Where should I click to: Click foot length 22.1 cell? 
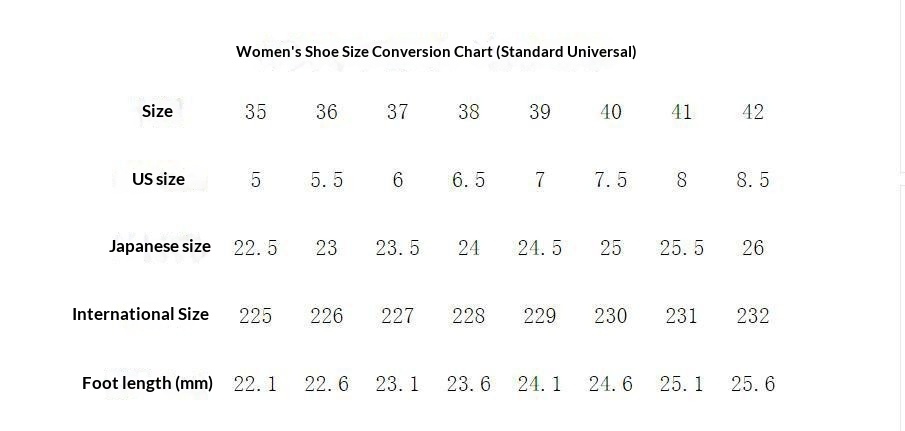(x=256, y=384)
